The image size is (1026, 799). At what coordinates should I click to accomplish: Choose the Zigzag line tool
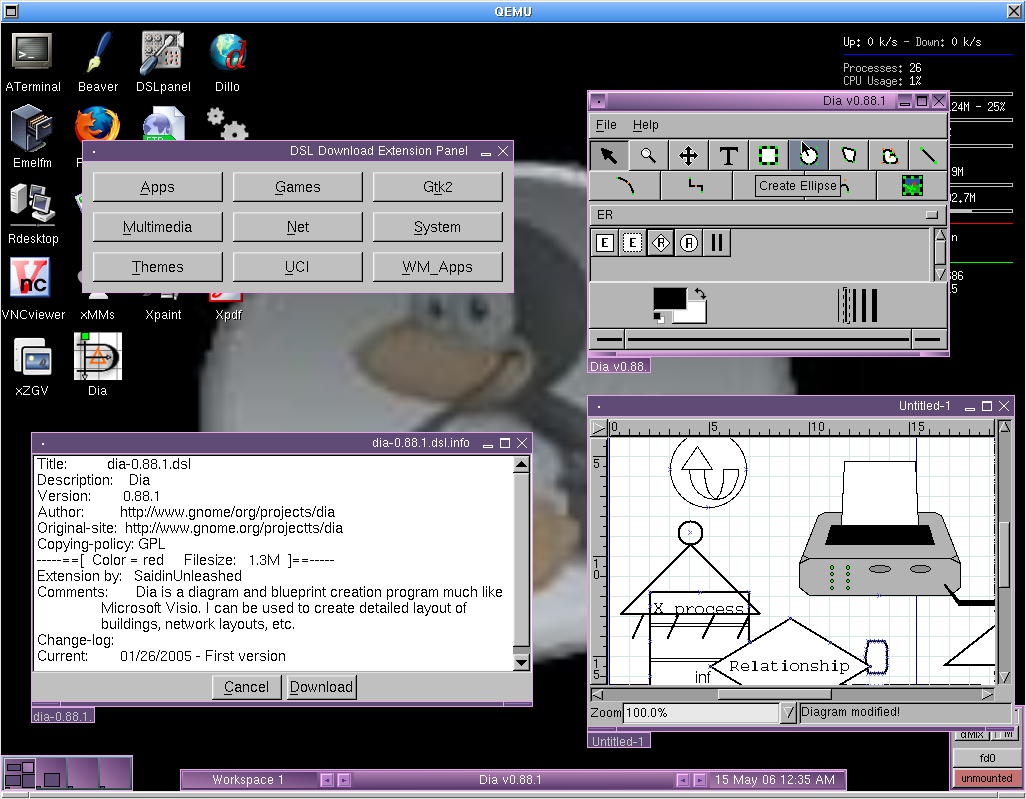click(x=696, y=186)
